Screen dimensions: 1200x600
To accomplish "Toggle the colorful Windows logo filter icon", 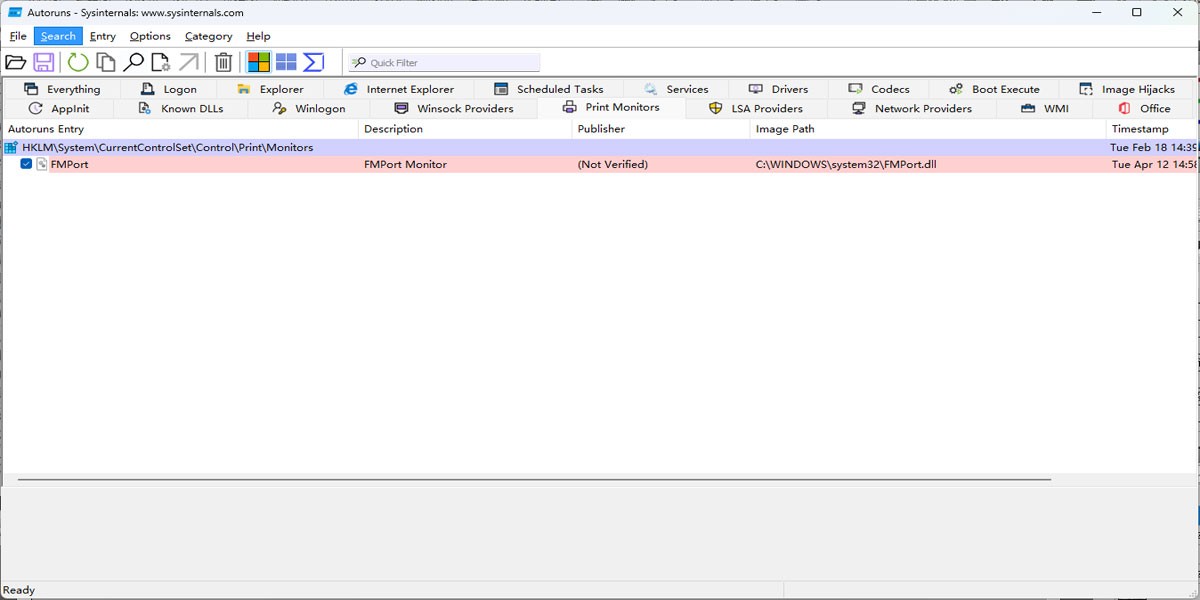I will (x=259, y=62).
